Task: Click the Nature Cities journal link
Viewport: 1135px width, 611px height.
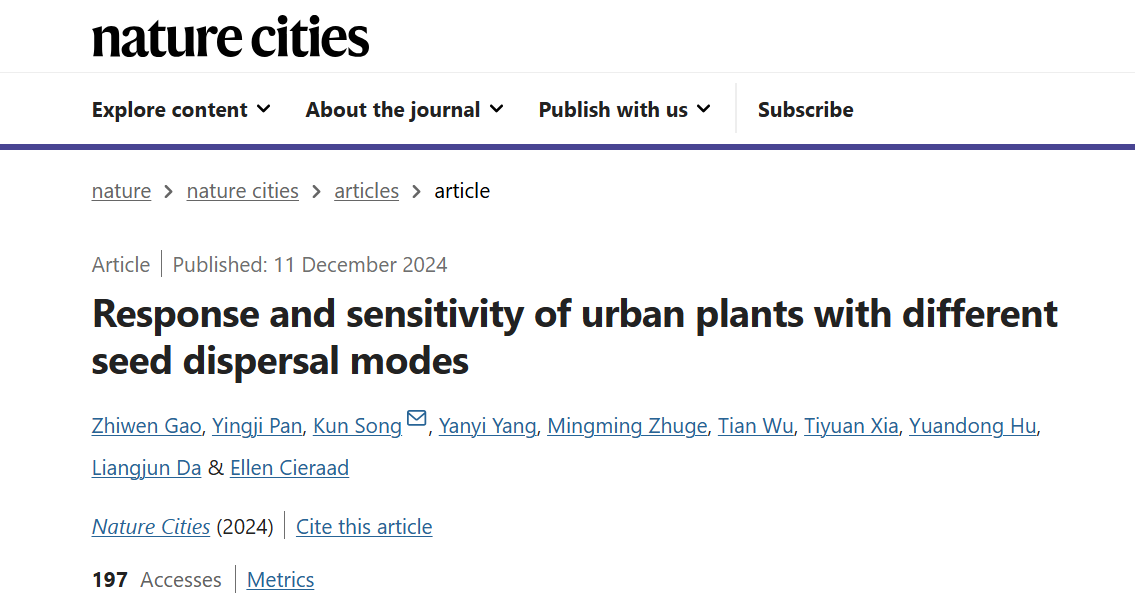Action: point(151,527)
